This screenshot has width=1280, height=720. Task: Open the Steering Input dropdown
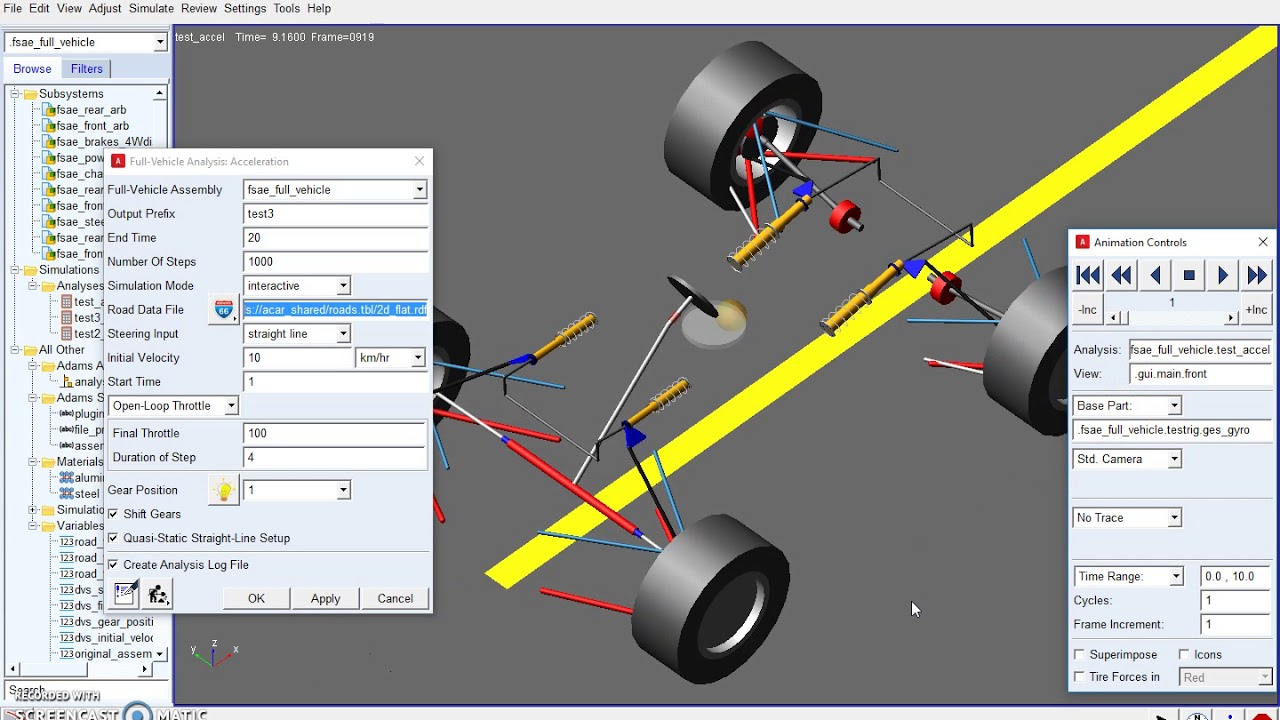343,334
